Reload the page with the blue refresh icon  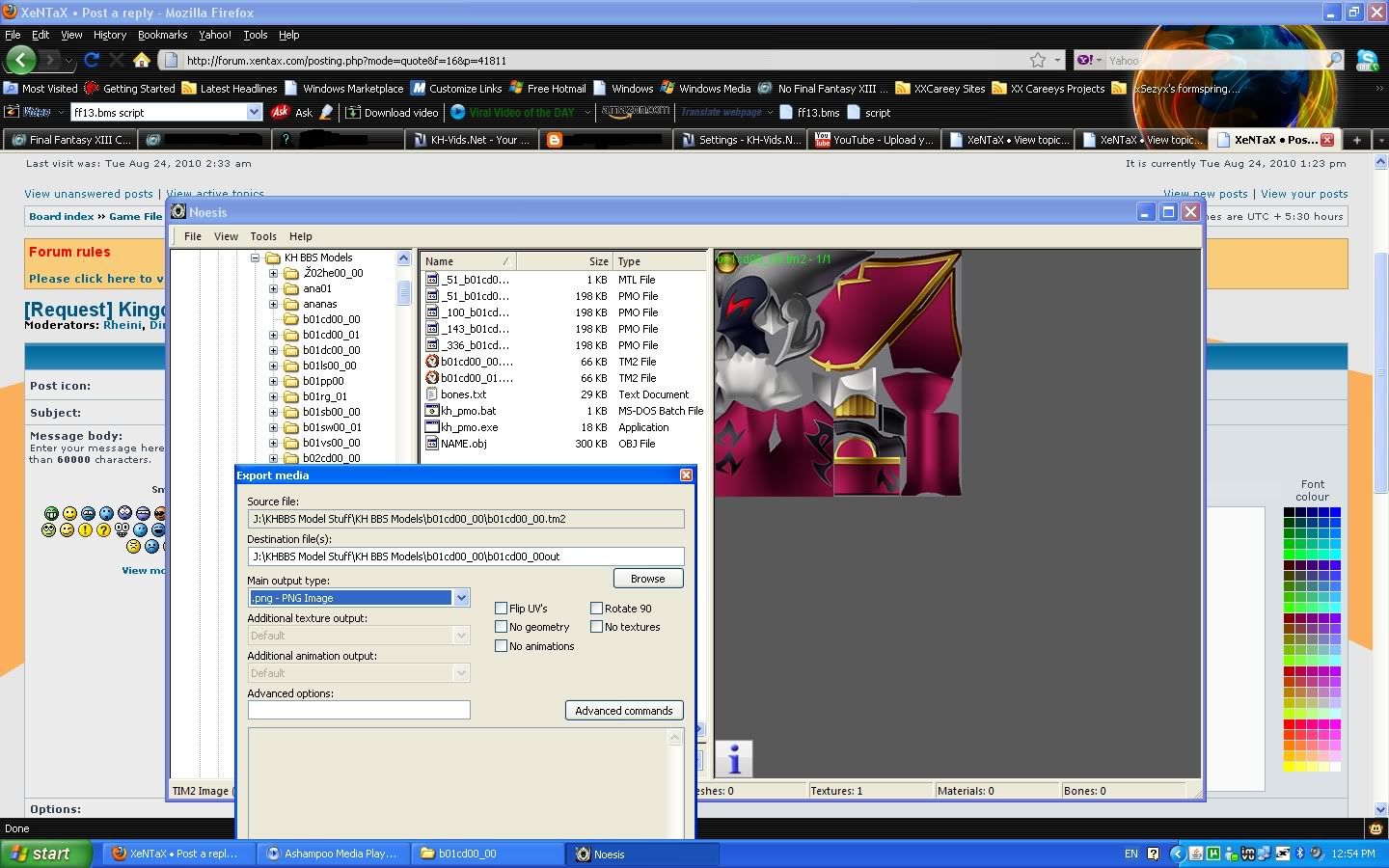click(x=92, y=60)
